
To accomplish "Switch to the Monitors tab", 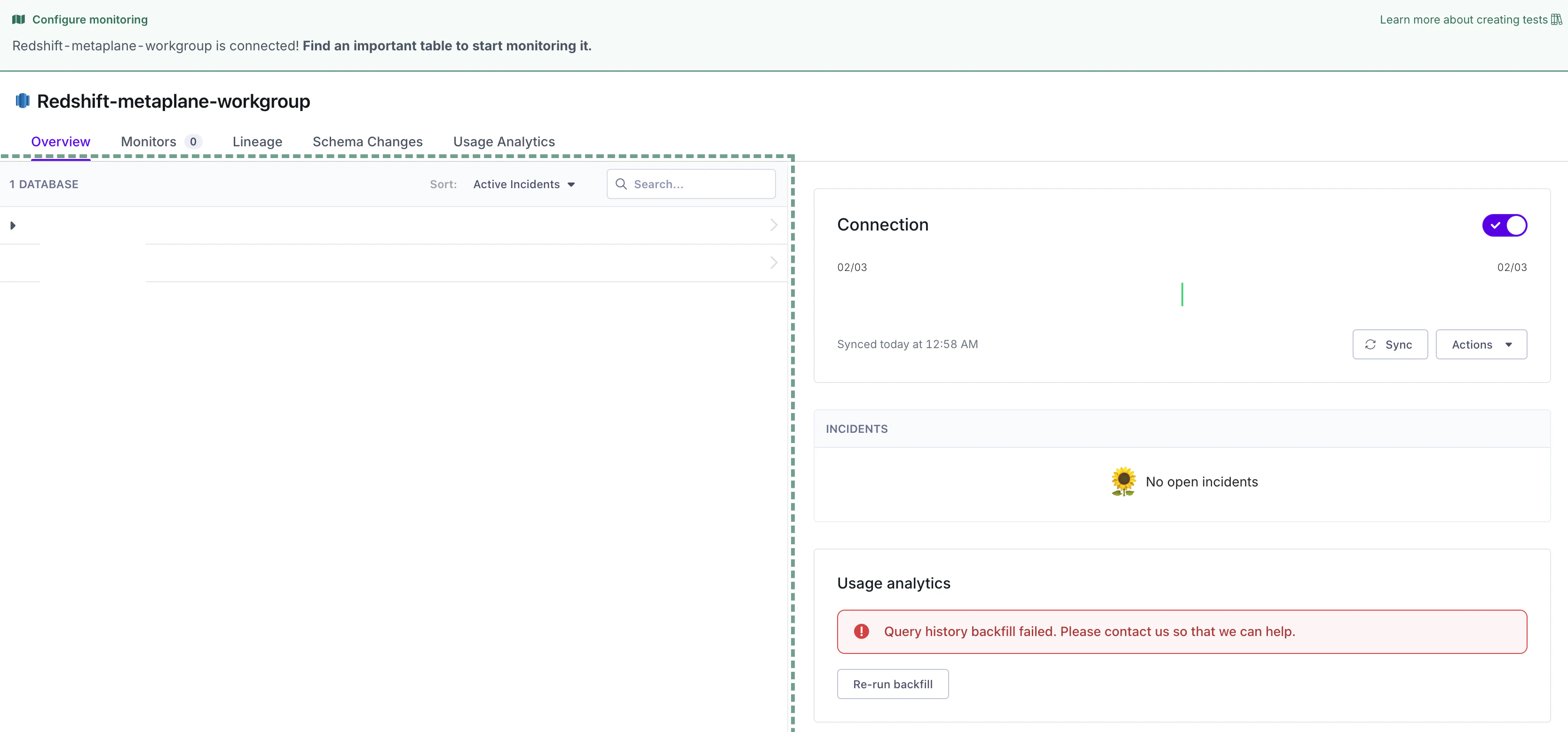I will pos(161,142).
